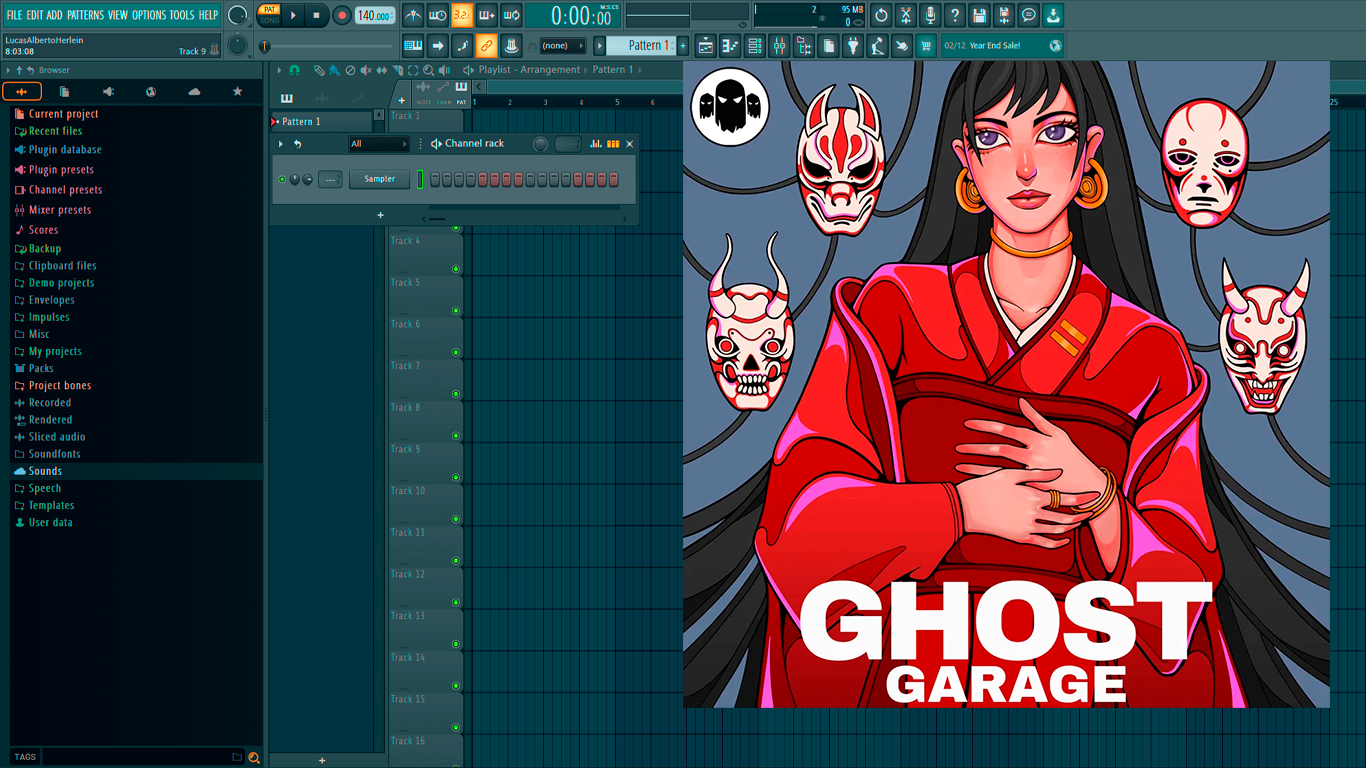Open the FILE menu

click(14, 15)
